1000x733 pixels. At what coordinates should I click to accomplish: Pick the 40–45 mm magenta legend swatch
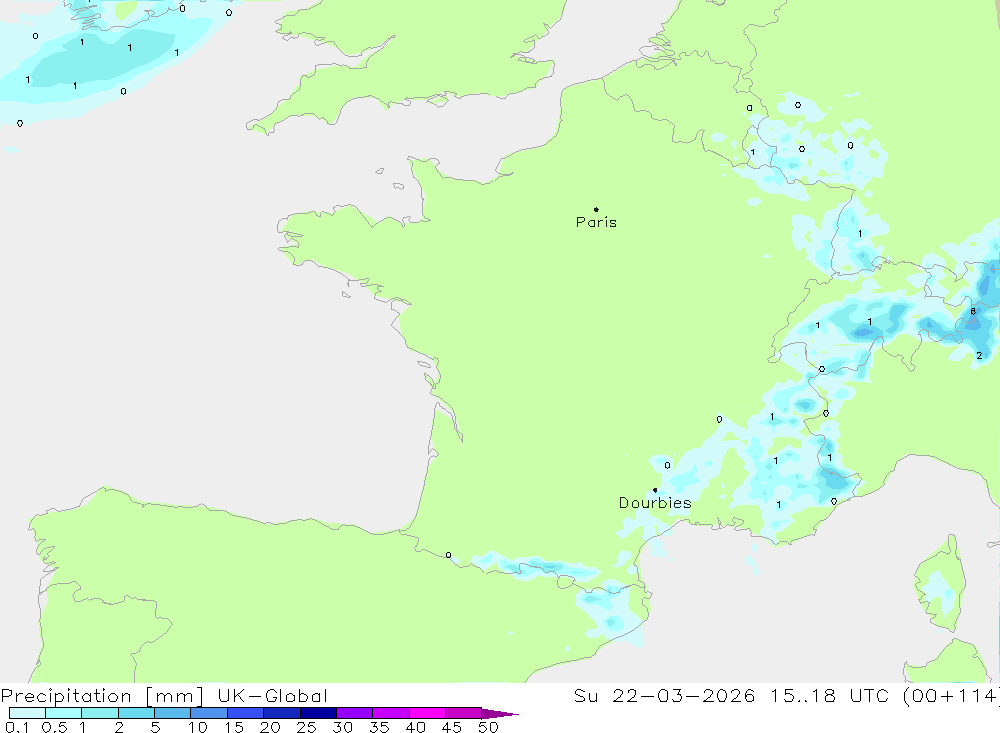(427, 713)
